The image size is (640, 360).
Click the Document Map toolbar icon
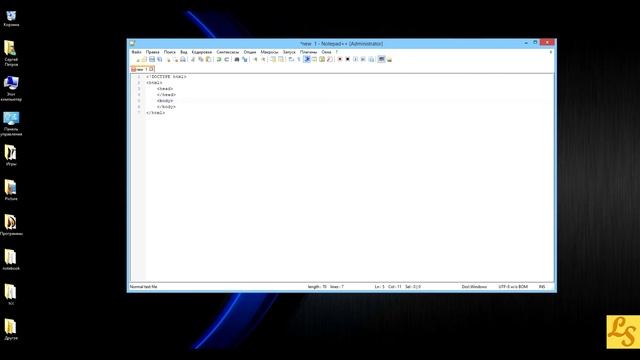[322, 60]
